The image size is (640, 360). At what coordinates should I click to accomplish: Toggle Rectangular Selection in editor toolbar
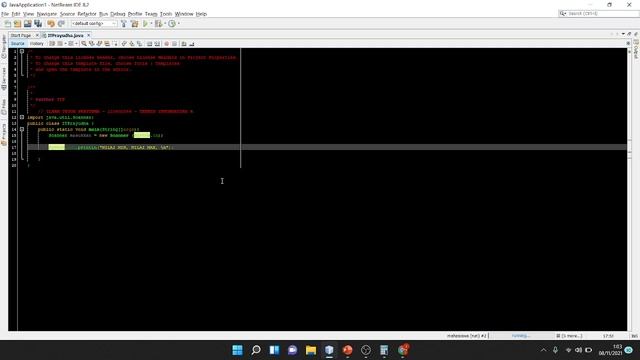click(x=115, y=44)
